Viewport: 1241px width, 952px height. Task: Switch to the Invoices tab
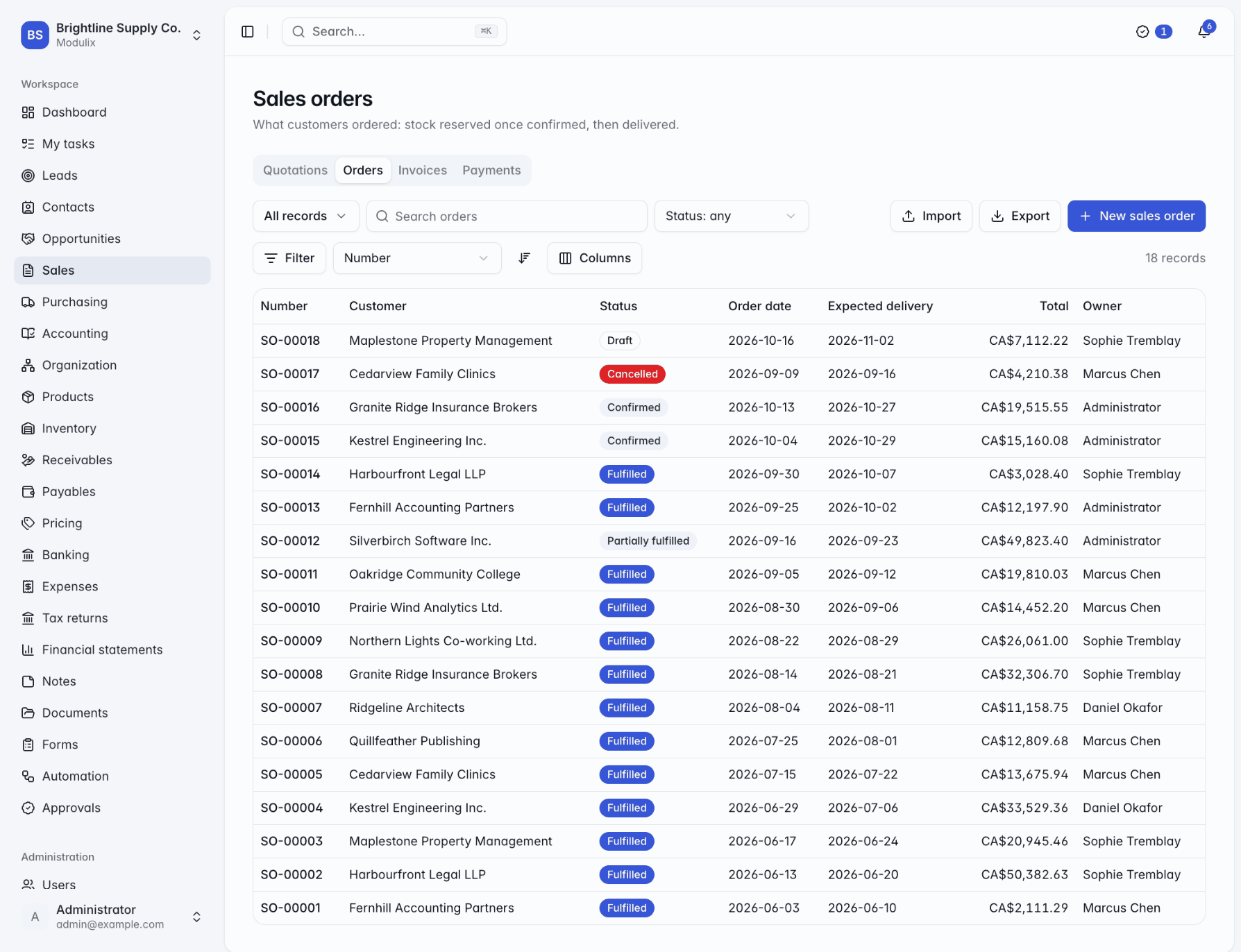click(x=423, y=170)
